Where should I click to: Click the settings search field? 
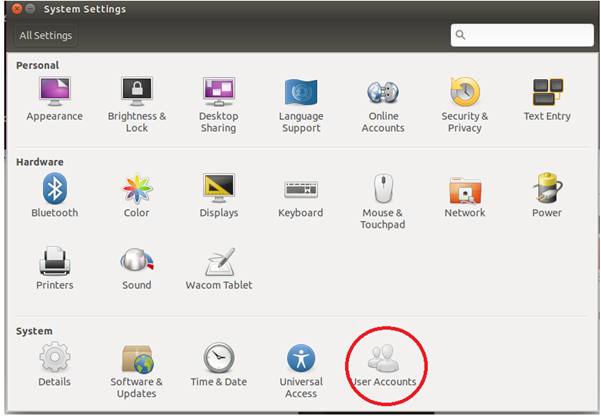[x=522, y=35]
